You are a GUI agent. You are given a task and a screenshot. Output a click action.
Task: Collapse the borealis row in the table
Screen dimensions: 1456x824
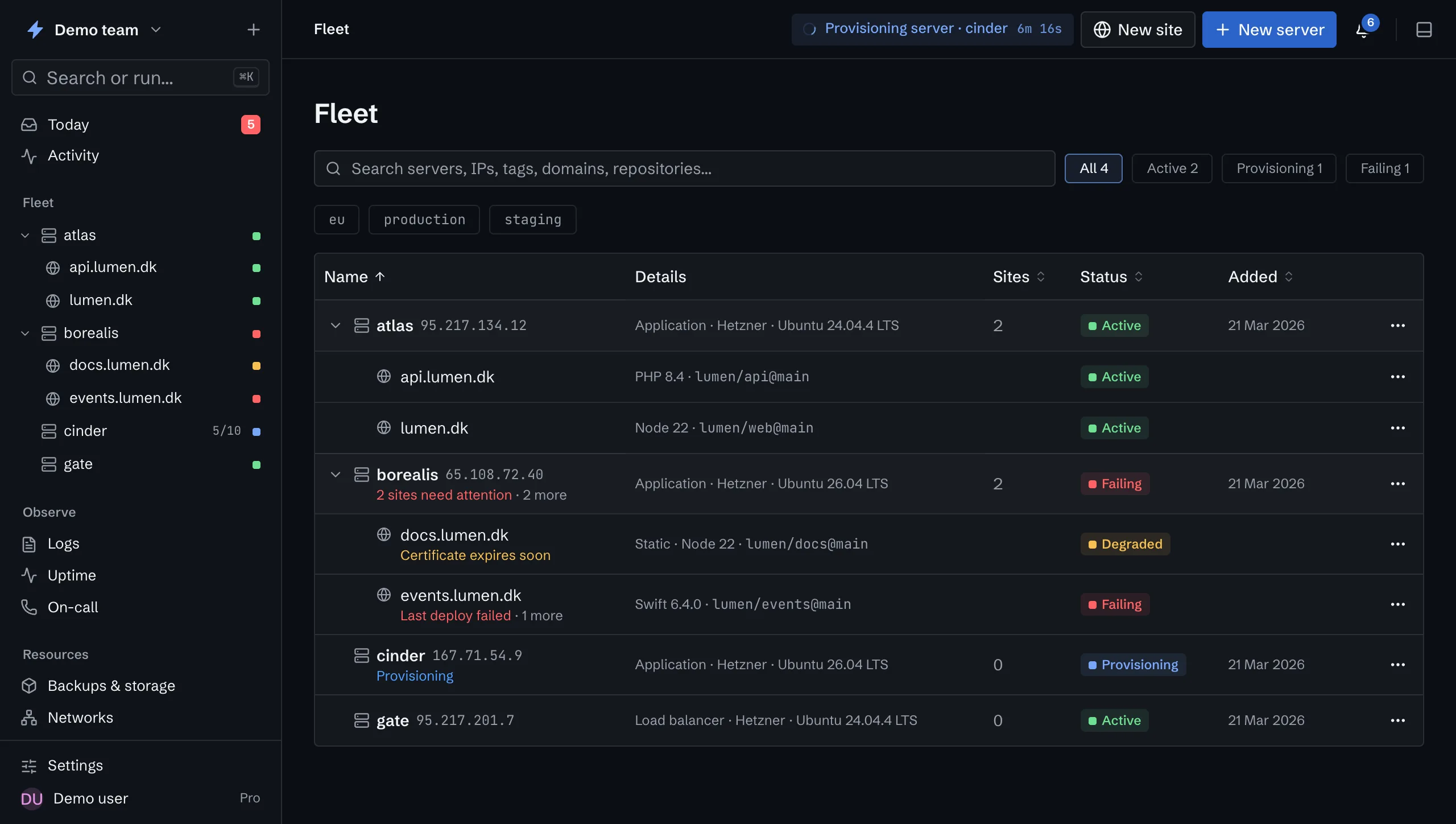click(336, 475)
